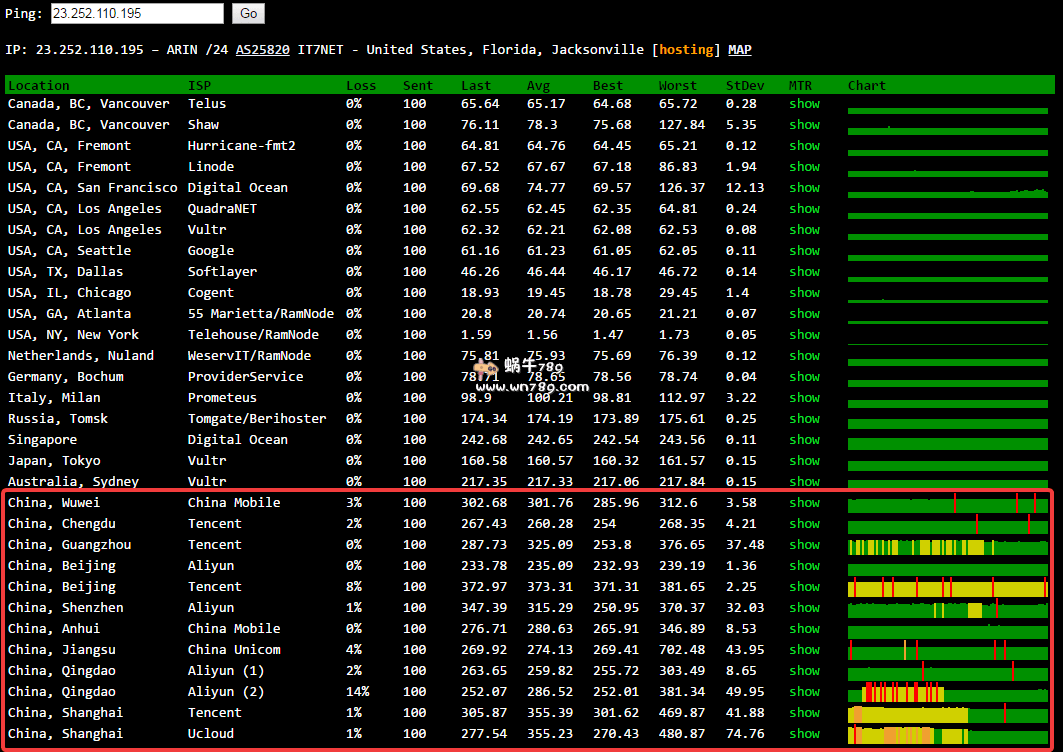Open the MAP link
This screenshot has width=1063, height=752.
[739, 50]
